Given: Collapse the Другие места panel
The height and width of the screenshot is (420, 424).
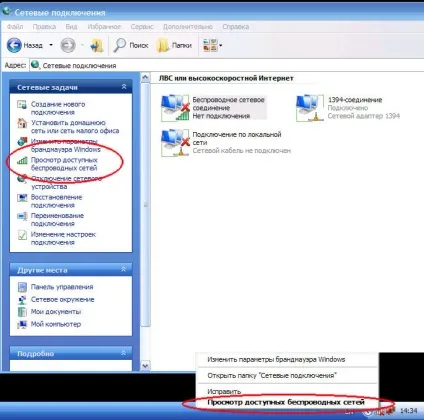Looking at the screenshot, I should coord(123,269).
